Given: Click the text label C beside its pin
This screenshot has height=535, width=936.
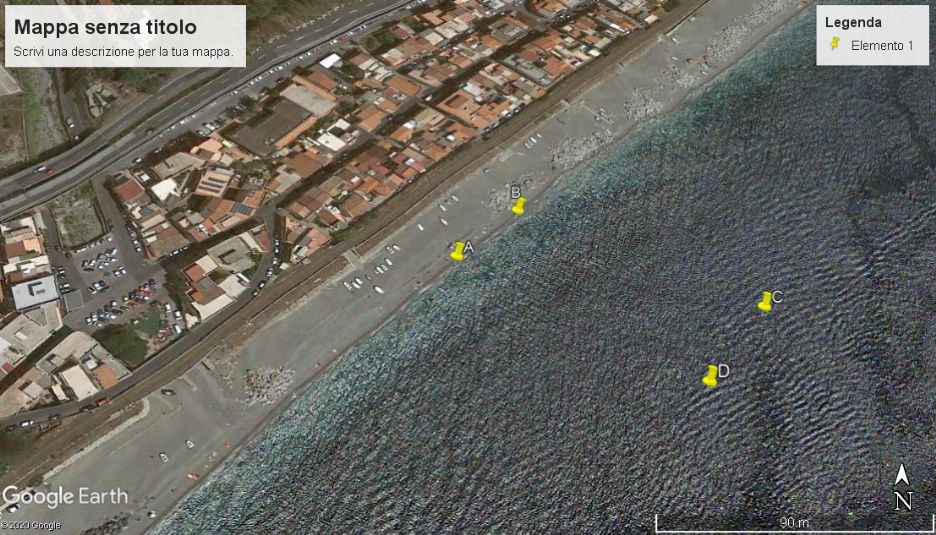Looking at the screenshot, I should tap(777, 296).
